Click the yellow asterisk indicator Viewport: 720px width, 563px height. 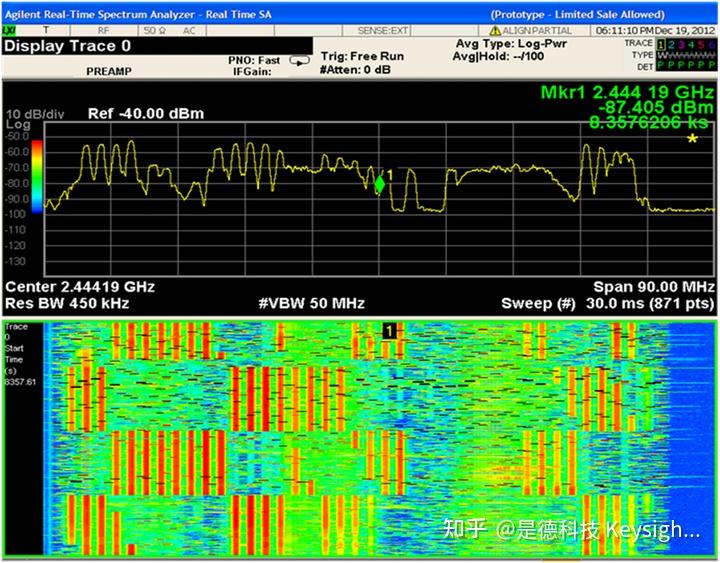[692, 139]
